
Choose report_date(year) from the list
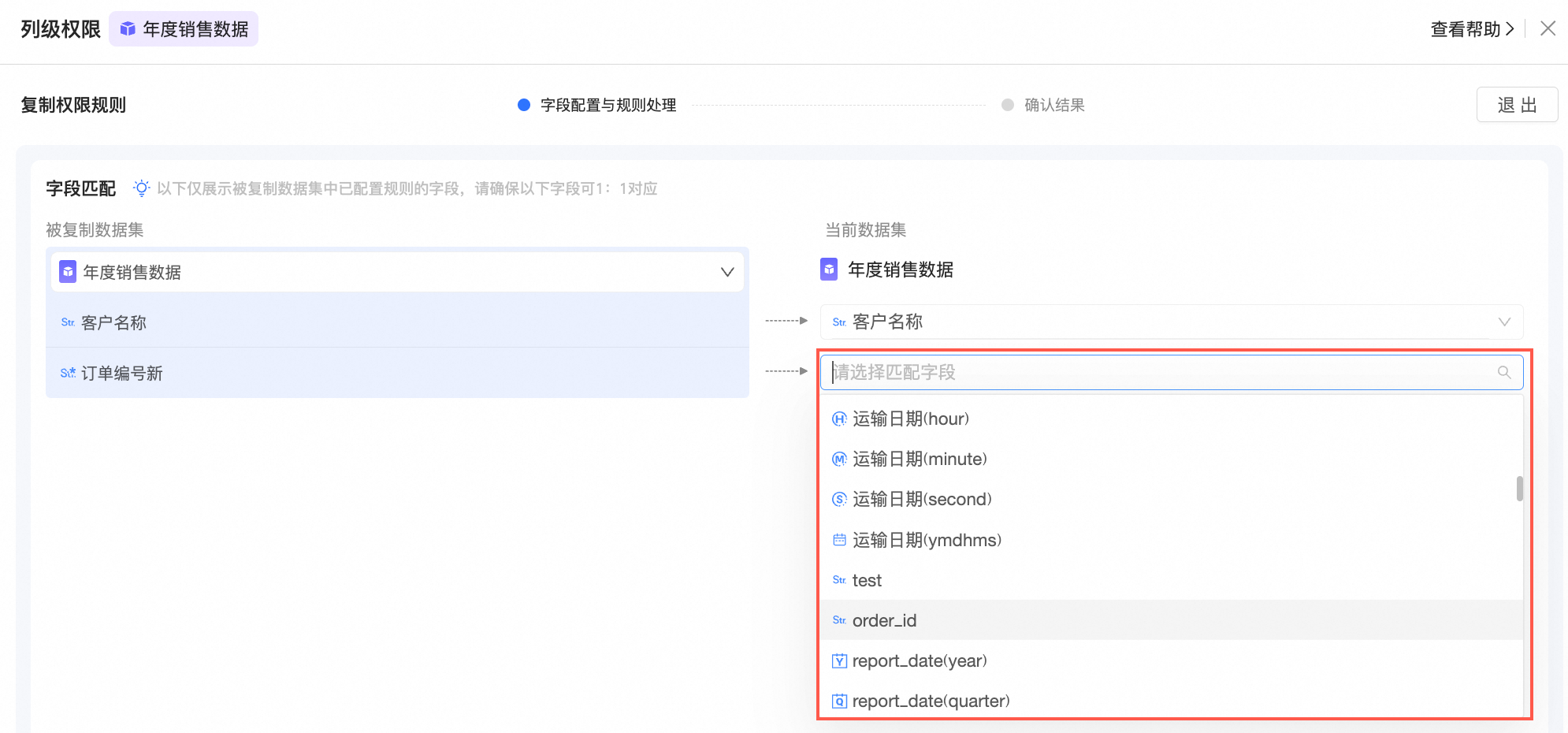[1171, 660]
